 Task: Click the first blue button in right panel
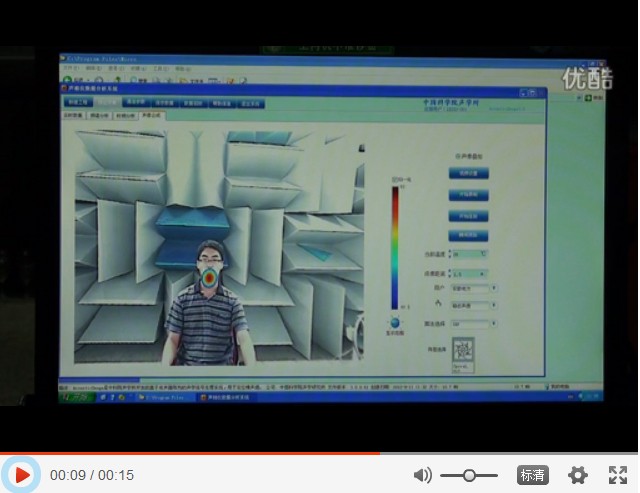pyautogui.click(x=469, y=173)
